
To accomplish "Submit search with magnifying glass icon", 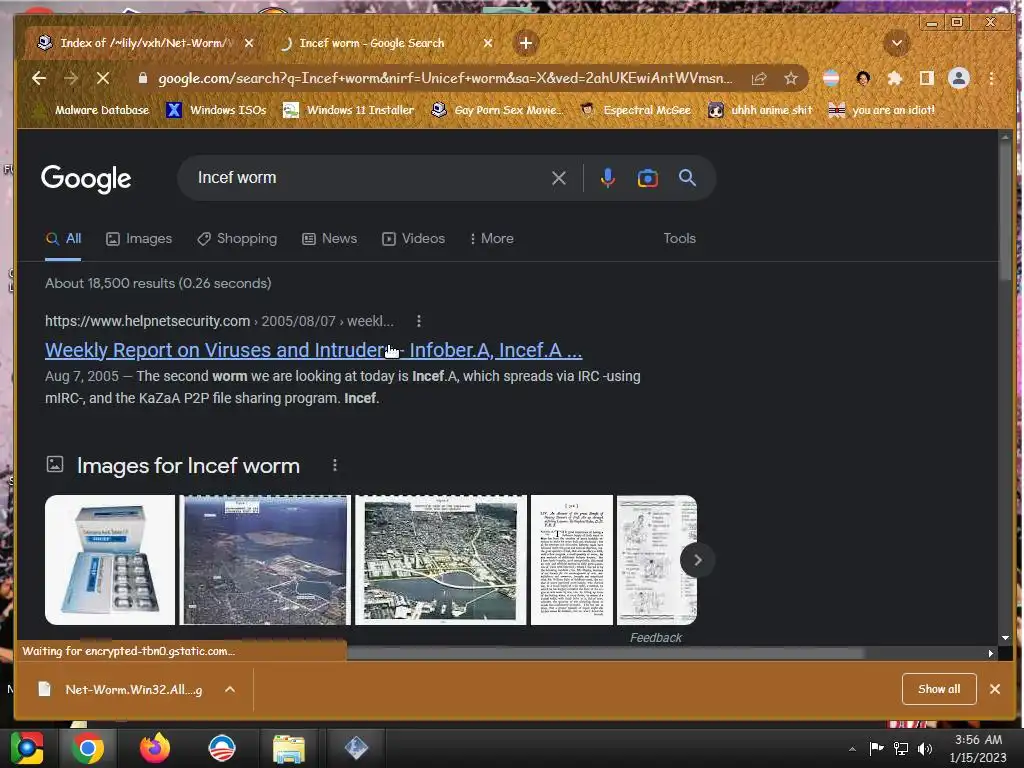I will (x=687, y=178).
